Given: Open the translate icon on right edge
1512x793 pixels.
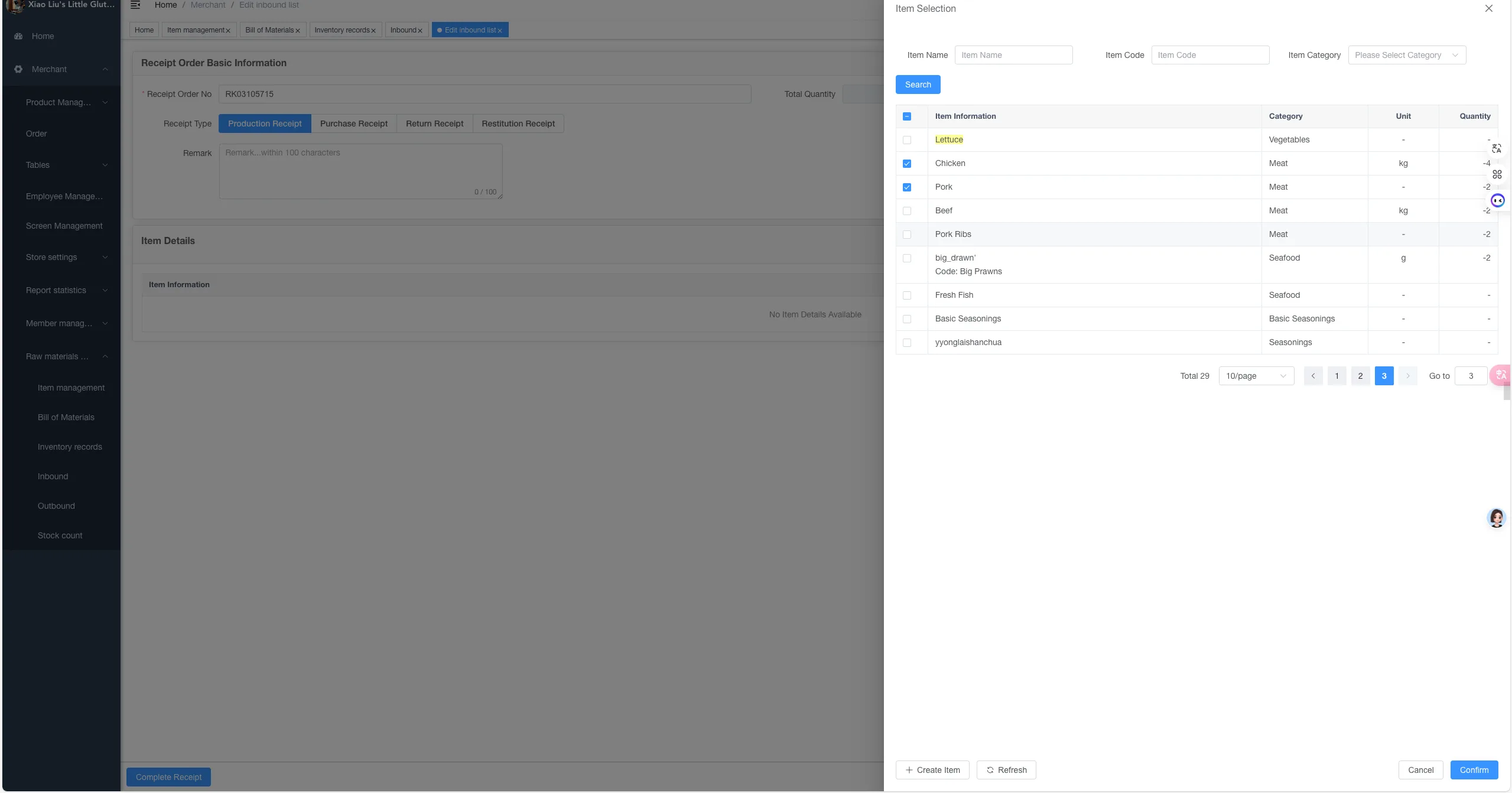Looking at the screenshot, I should [1496, 148].
